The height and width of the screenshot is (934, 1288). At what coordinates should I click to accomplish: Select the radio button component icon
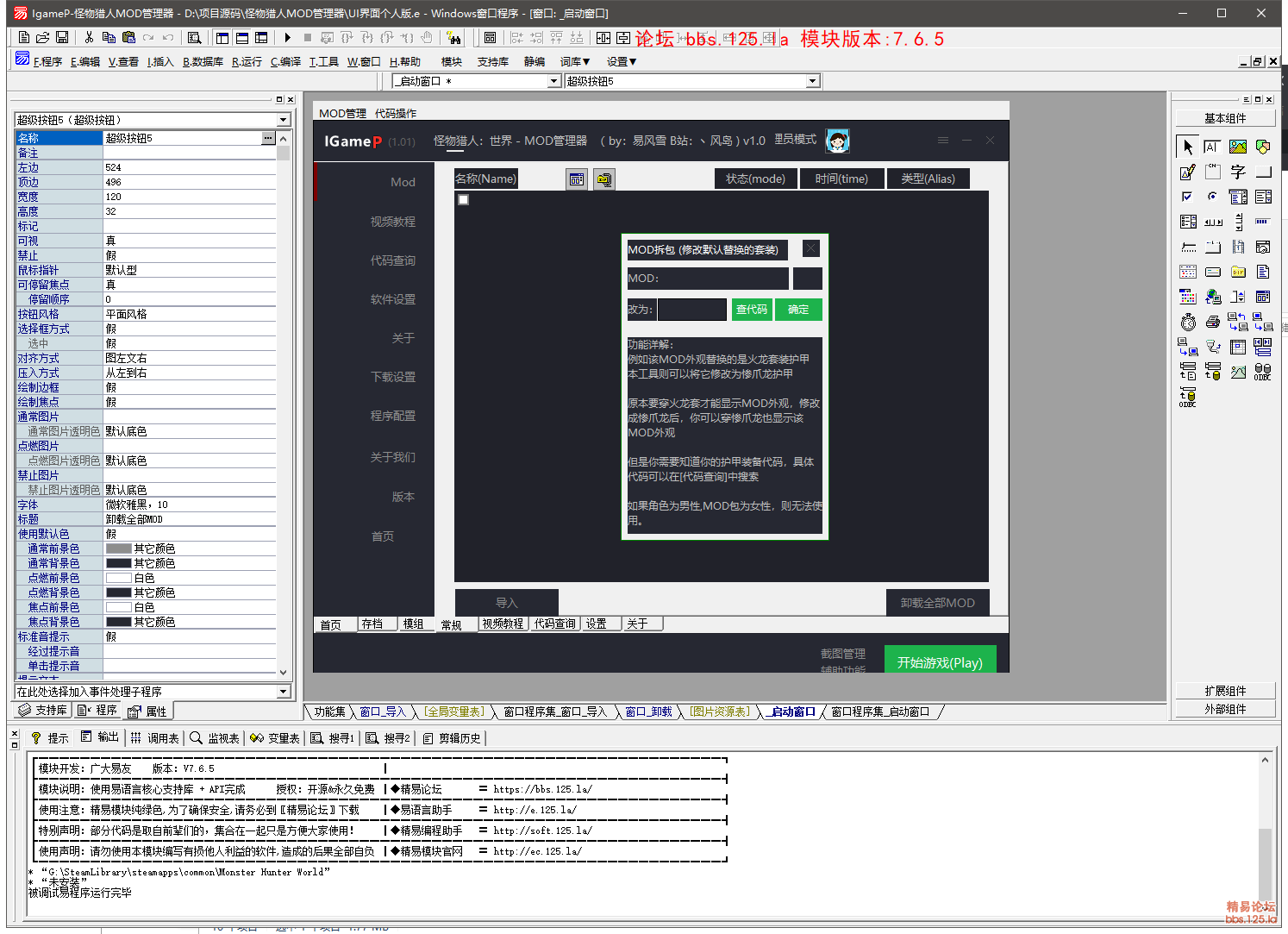coord(1212,197)
